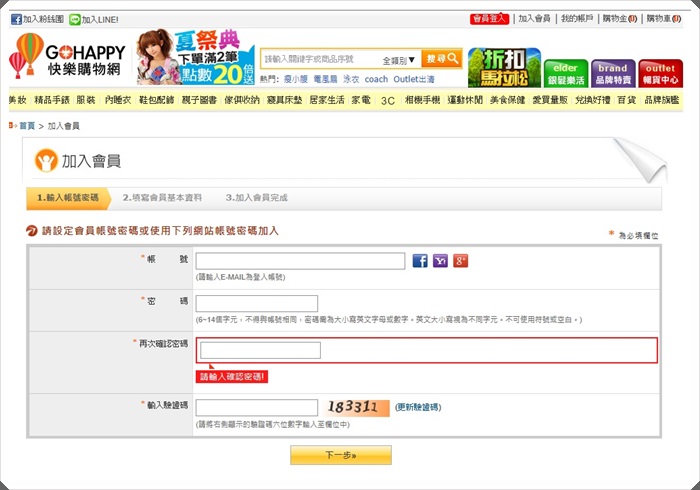Click the Facebook 加入粉絲團 icon

17,19
